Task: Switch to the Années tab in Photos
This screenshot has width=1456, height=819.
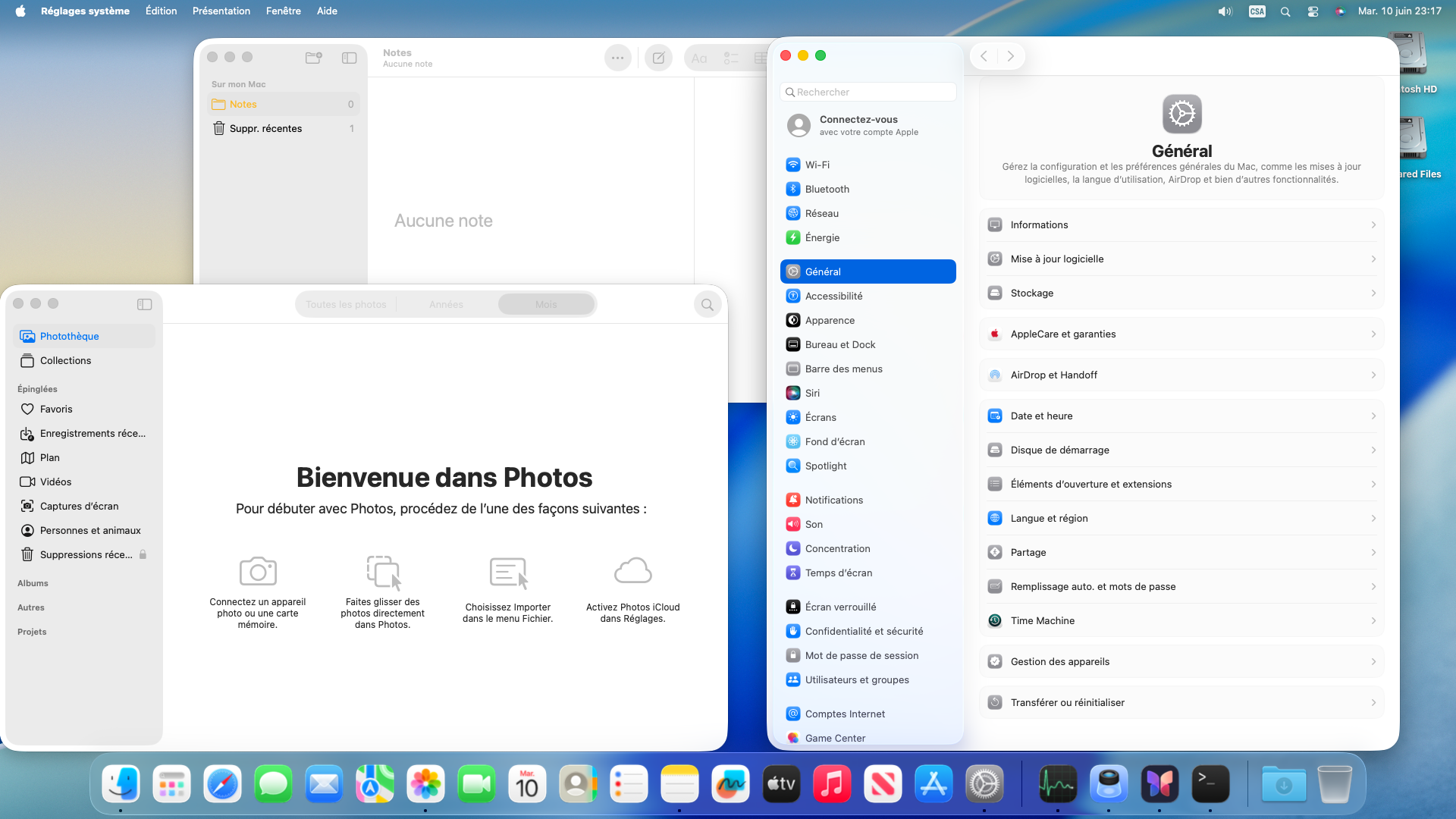Action: click(446, 304)
